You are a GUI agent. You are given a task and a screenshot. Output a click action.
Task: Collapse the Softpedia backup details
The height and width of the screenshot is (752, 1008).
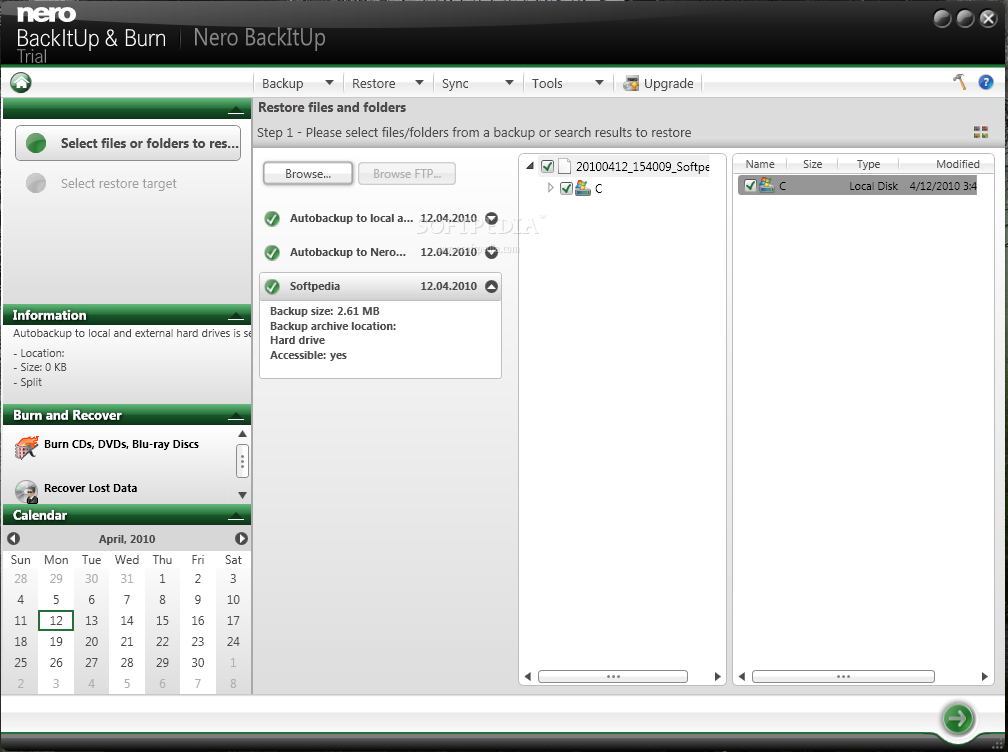(492, 286)
